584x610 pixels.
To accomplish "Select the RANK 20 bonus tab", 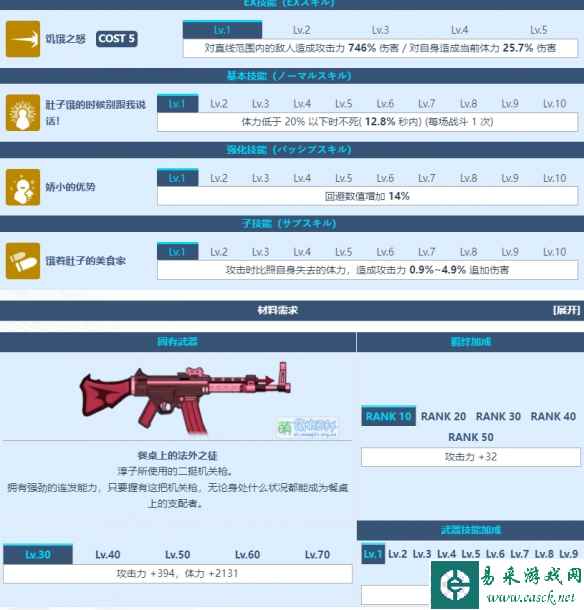I will [443, 416].
